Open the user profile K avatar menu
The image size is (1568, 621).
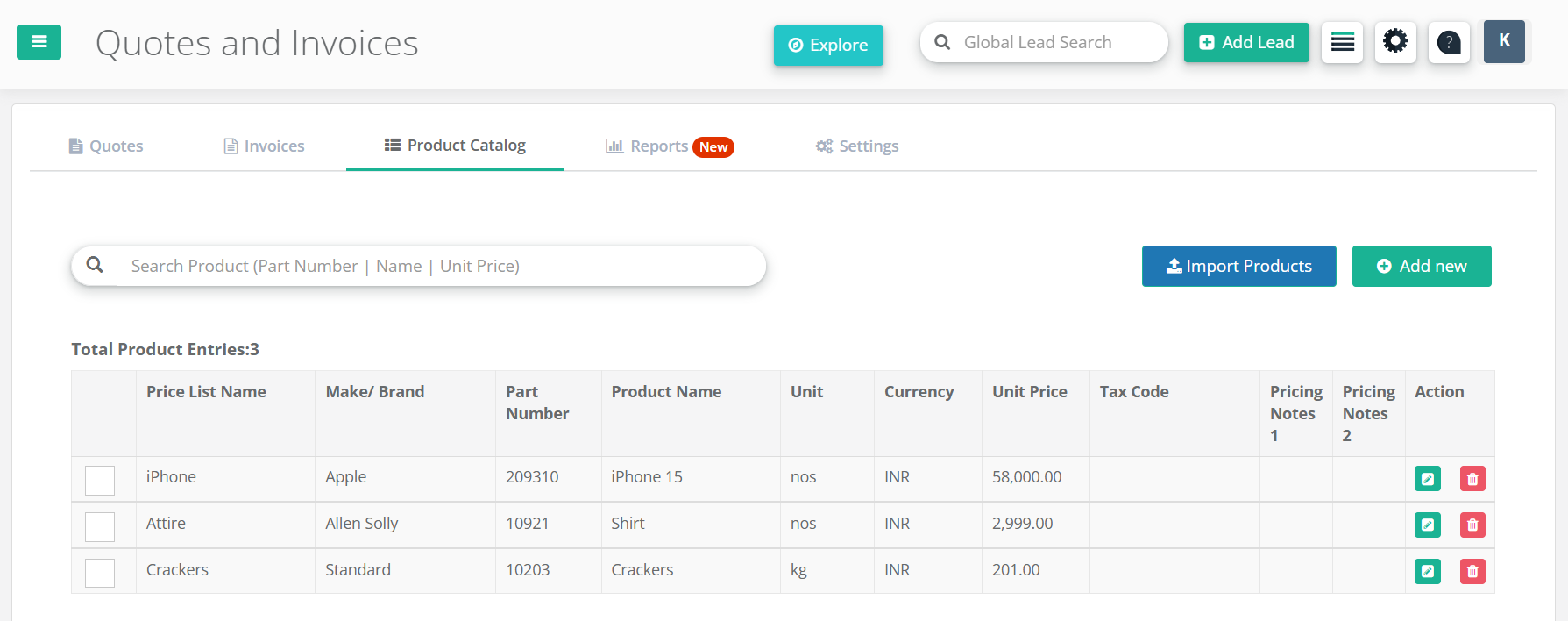click(1504, 41)
